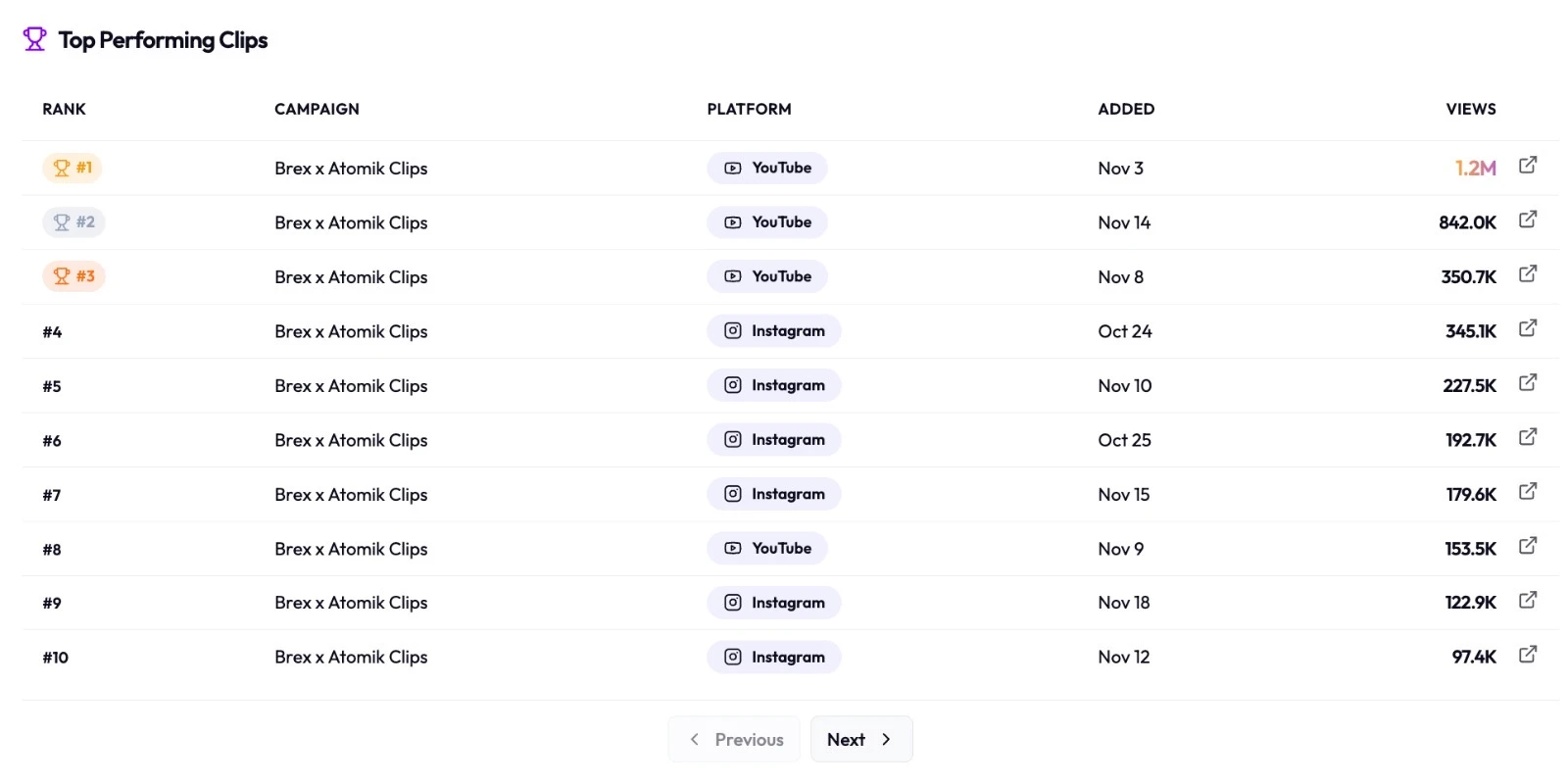Click the external link icon on the rank #10 row

click(1528, 654)
